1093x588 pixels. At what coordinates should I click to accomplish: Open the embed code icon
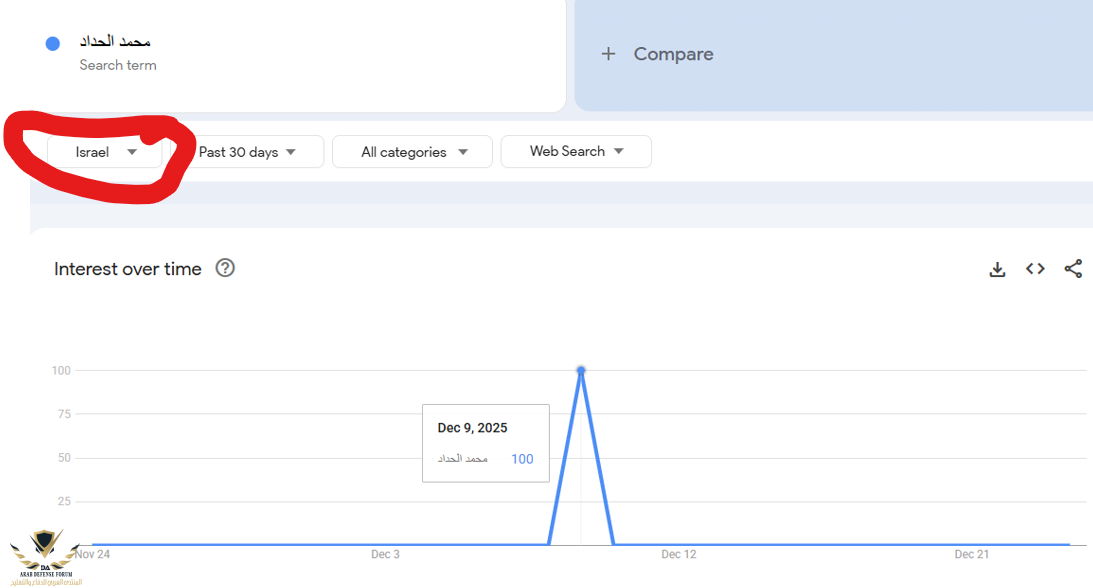(1035, 269)
